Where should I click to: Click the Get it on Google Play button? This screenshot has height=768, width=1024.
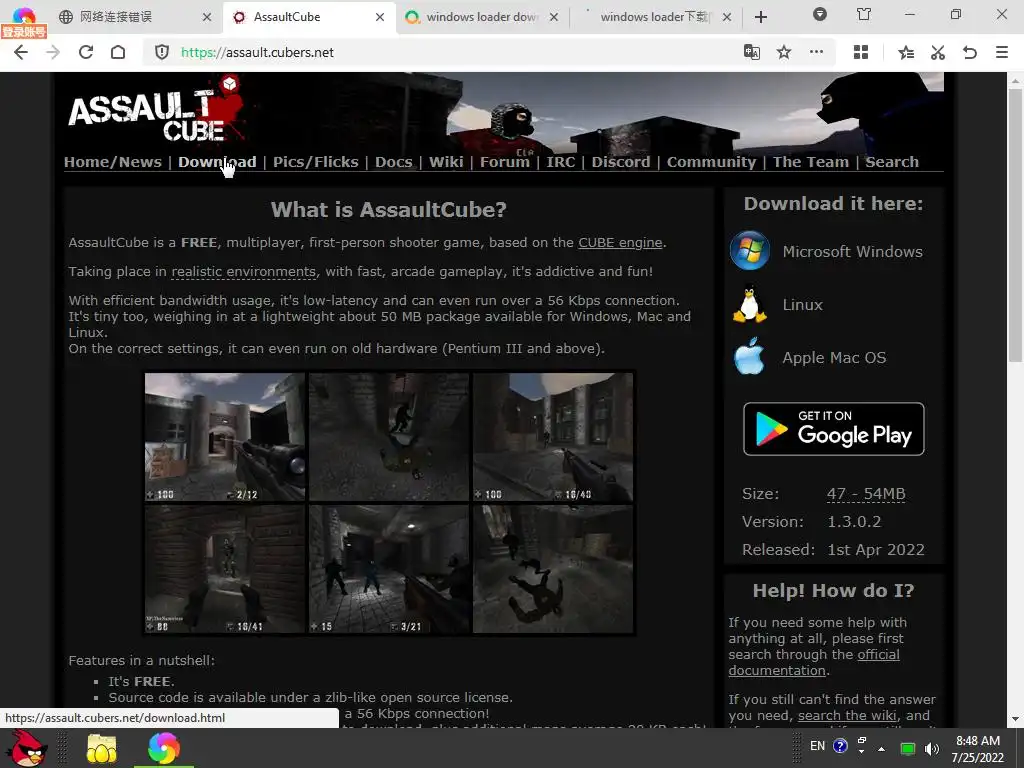click(x=833, y=428)
